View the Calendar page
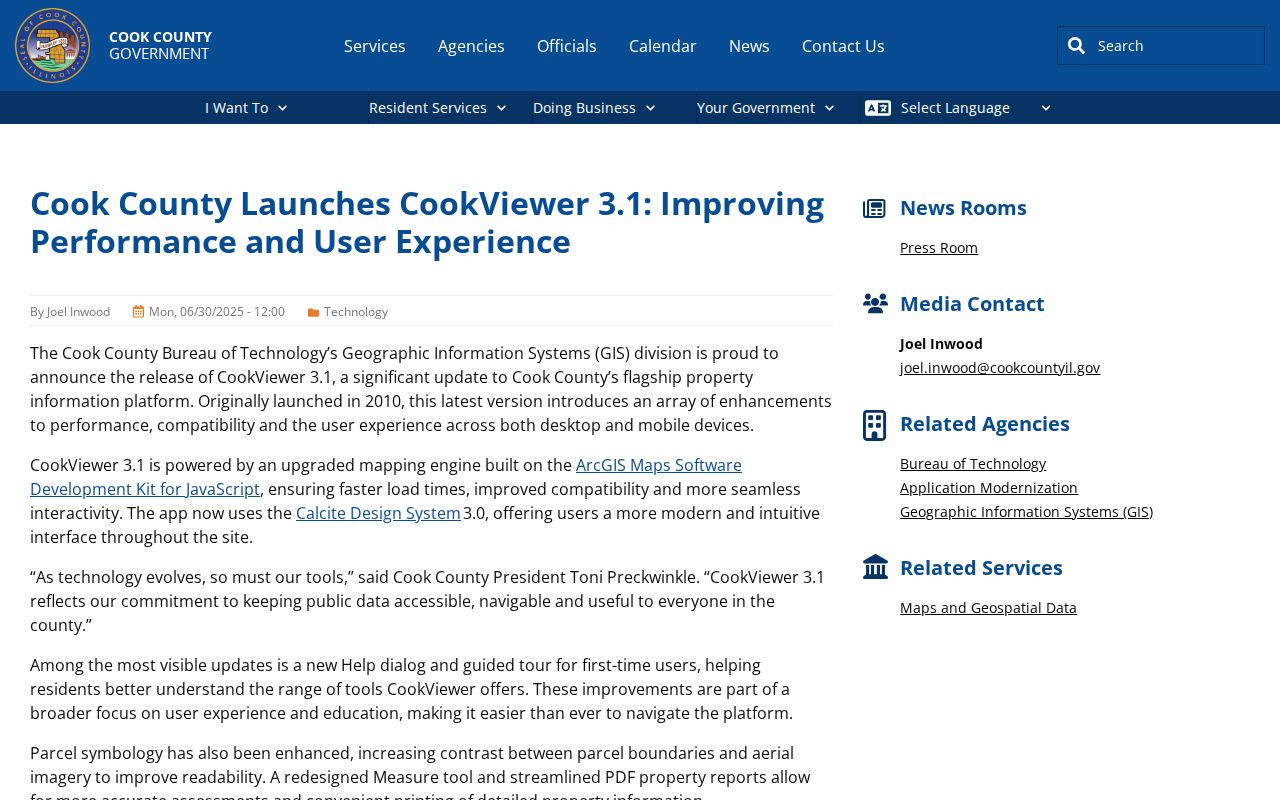The width and height of the screenshot is (1280, 800). [x=663, y=46]
